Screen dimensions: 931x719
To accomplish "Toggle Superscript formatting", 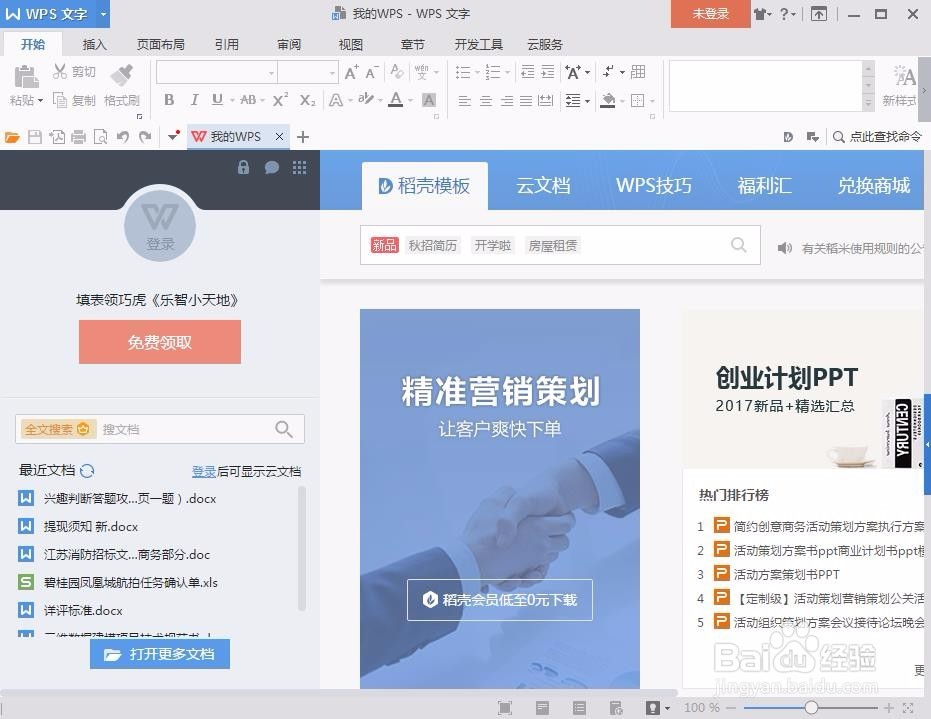I will coord(280,99).
